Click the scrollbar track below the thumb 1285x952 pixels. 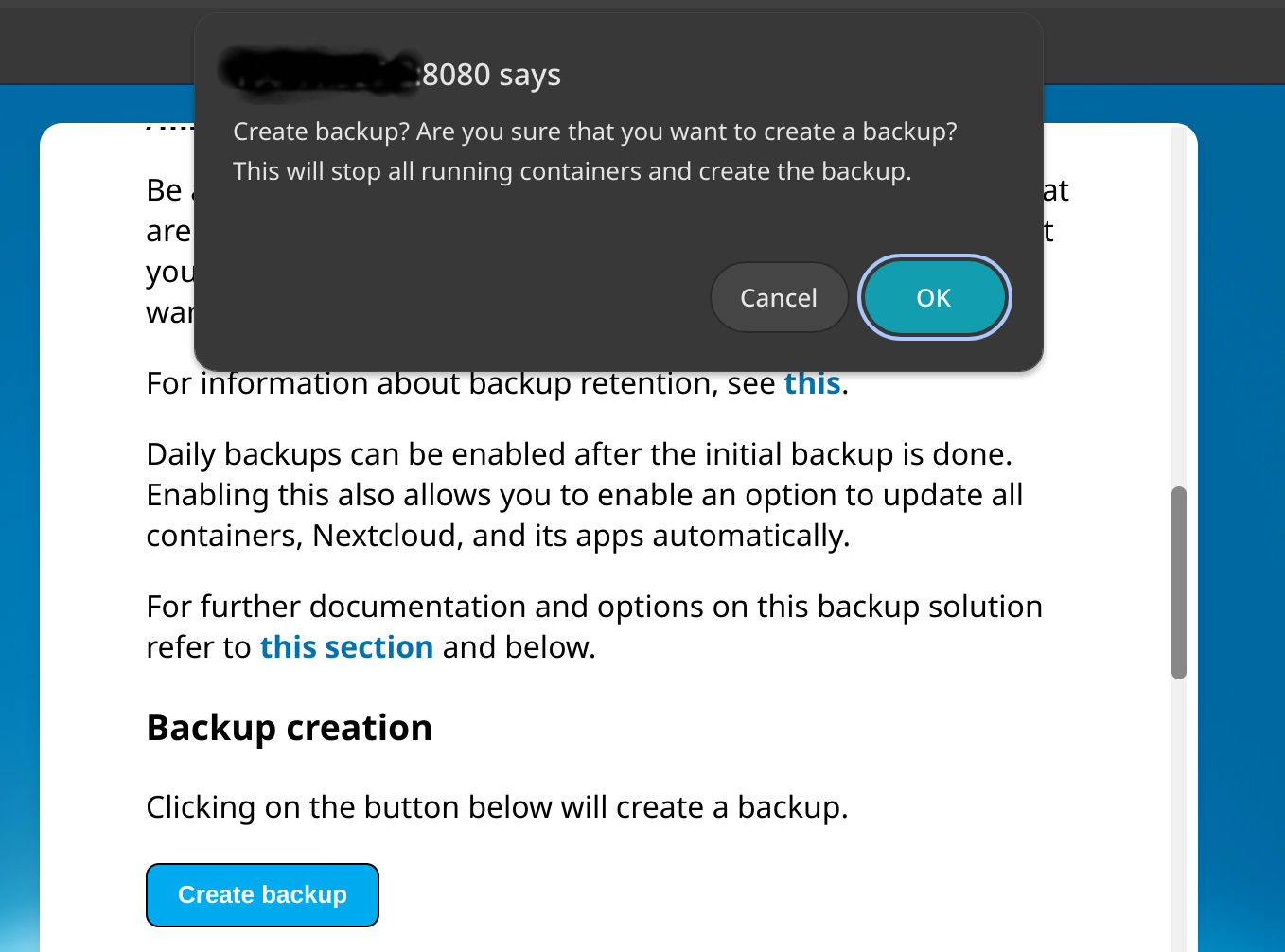pos(1178,814)
